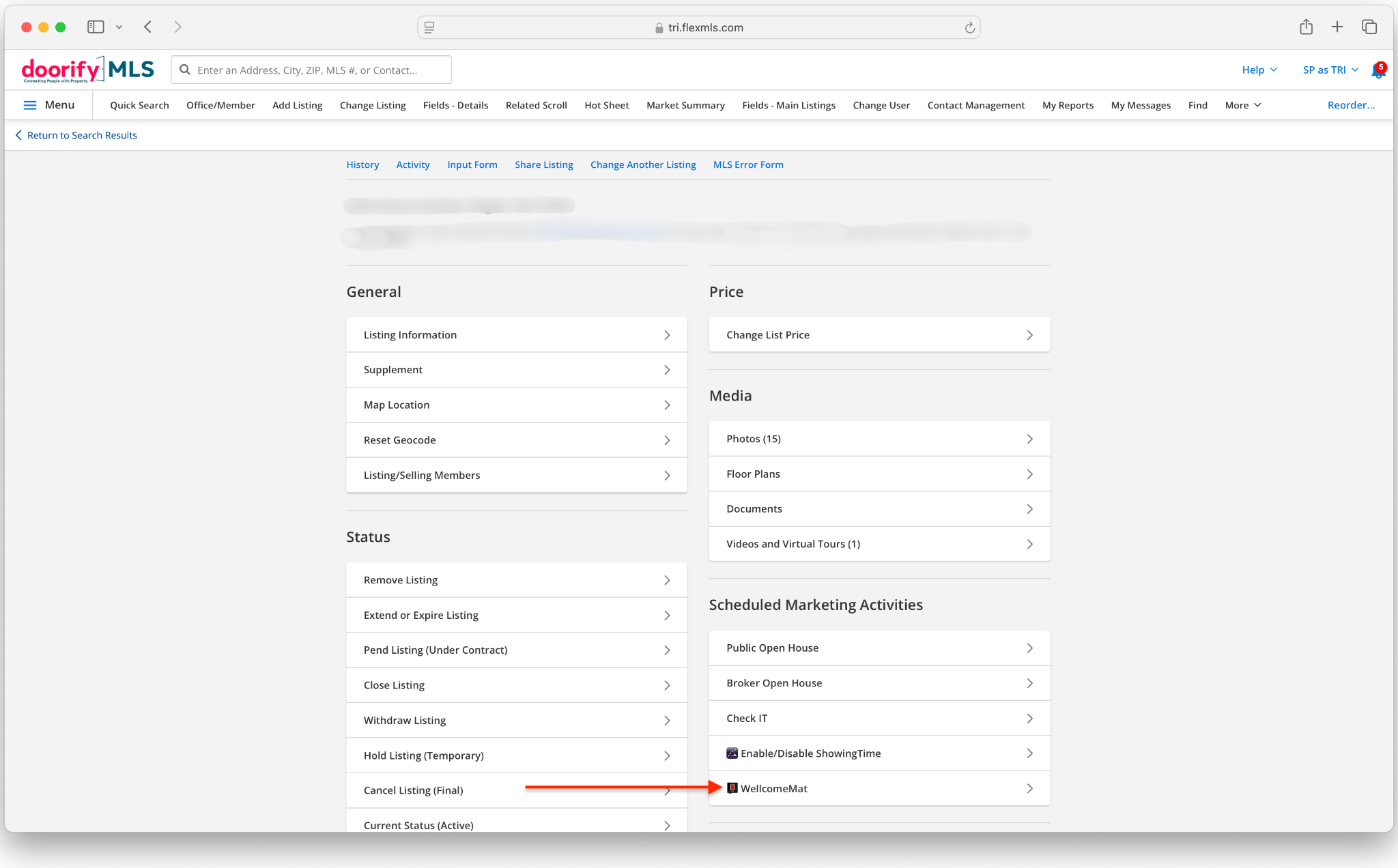Click the Return to Search Results link
Screen dimensions: 1398x868
(x=76, y=135)
